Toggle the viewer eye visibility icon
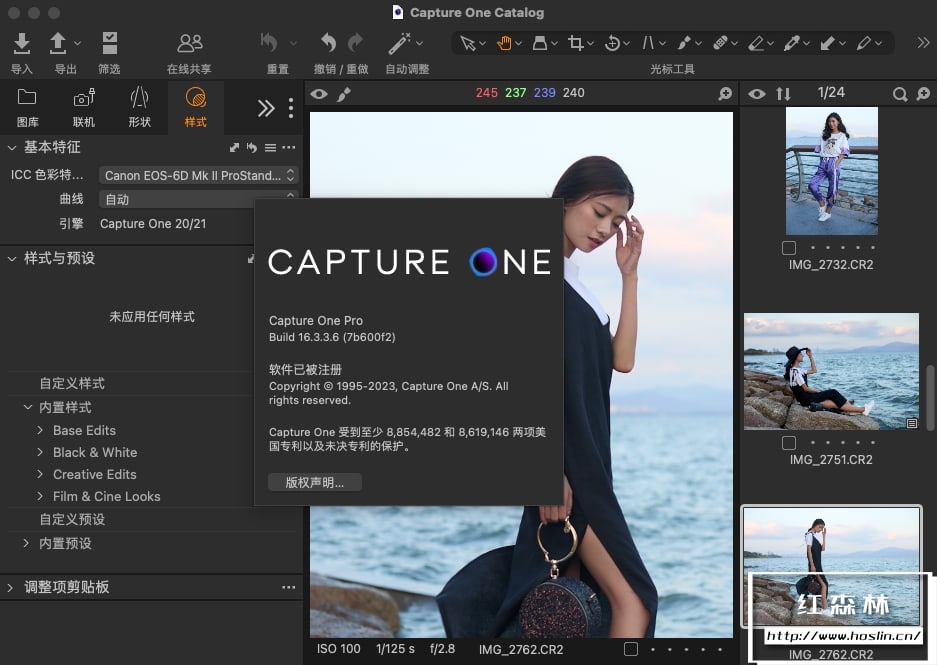 (318, 94)
